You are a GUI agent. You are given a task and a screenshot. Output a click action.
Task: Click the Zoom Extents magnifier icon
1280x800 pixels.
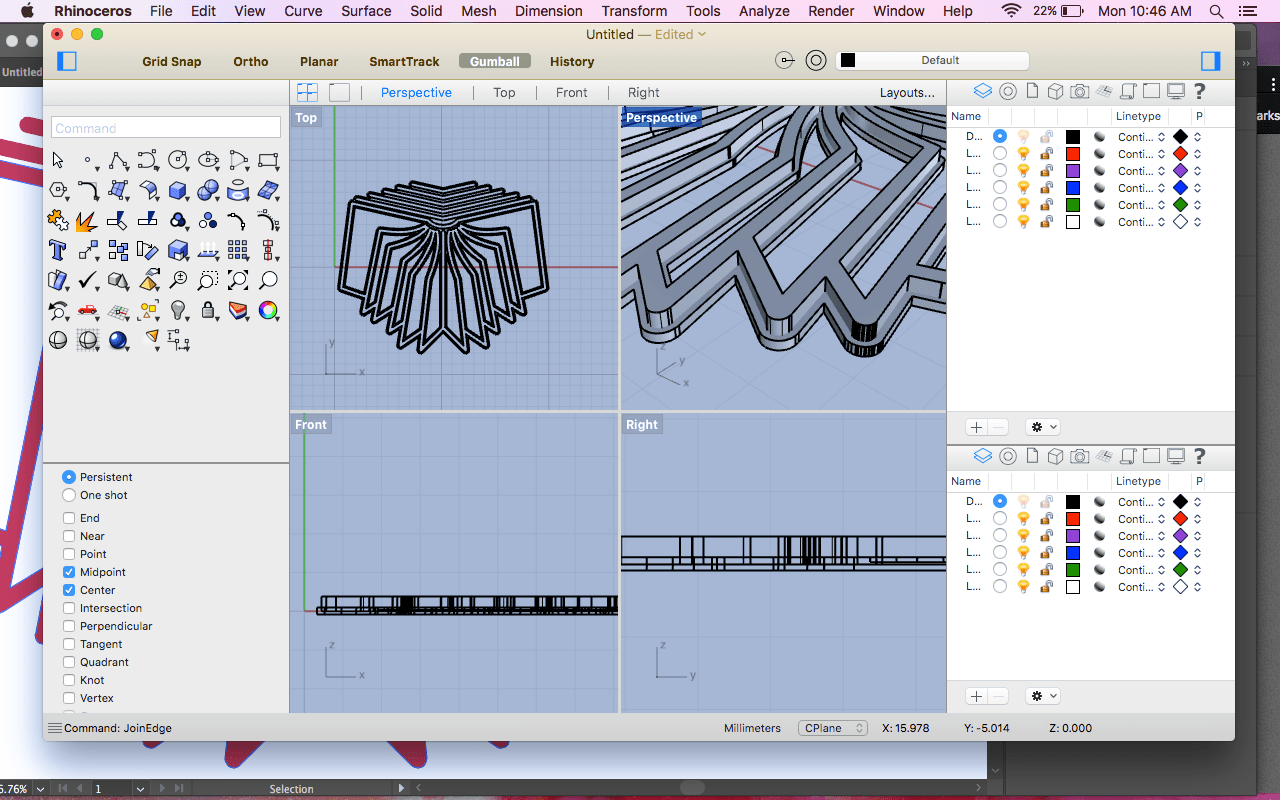click(x=238, y=280)
